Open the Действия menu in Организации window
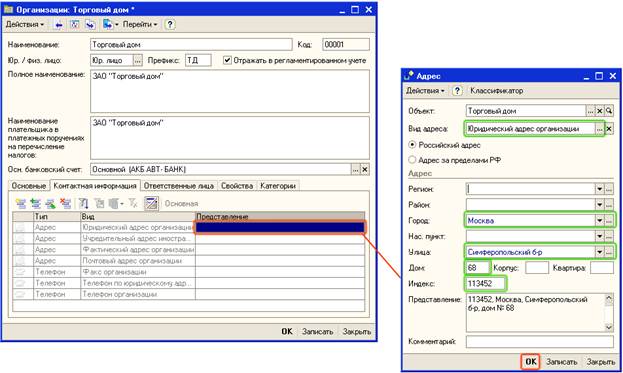Viewport: 623px width, 373px height. pos(25,25)
